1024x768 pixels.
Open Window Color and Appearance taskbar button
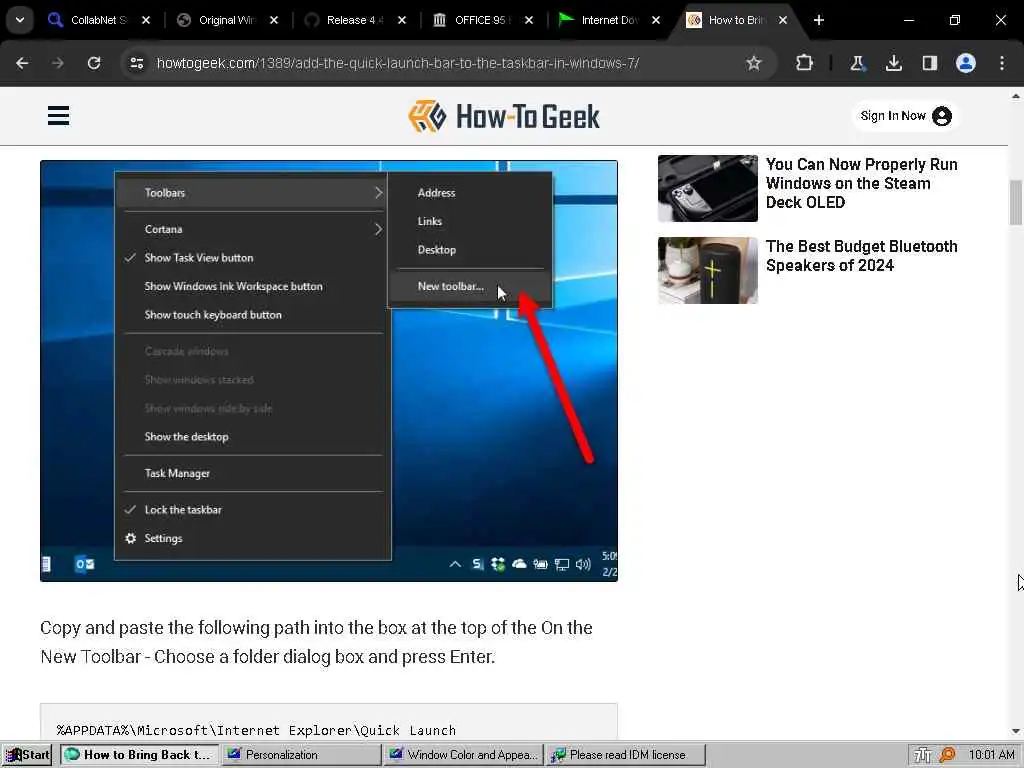[x=464, y=755]
